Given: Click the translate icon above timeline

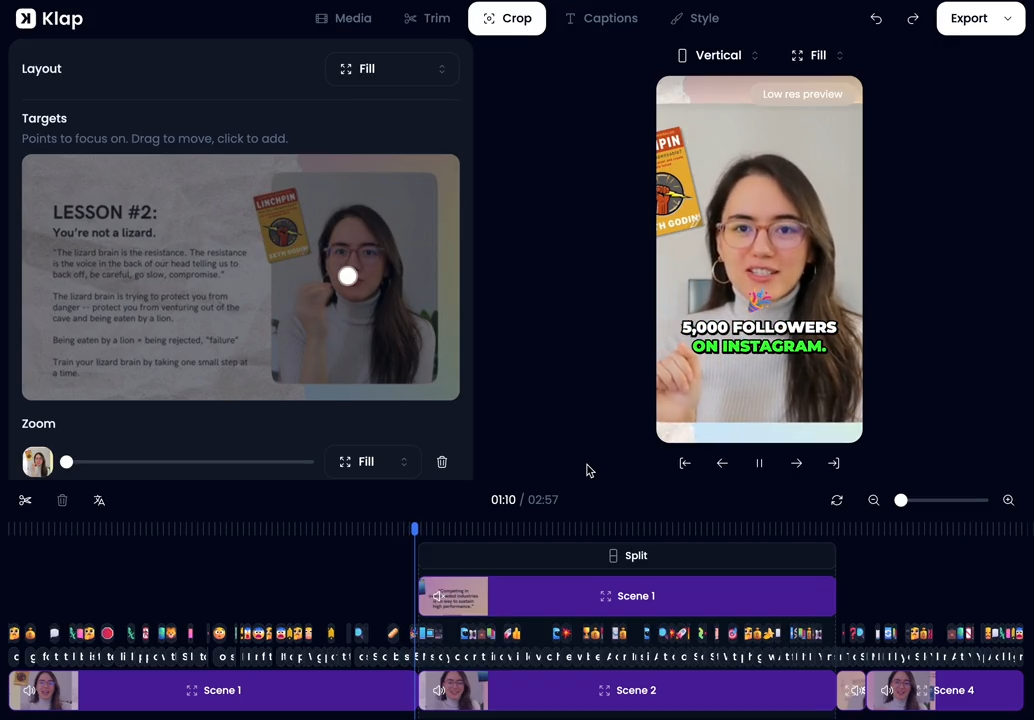Looking at the screenshot, I should [x=99, y=500].
